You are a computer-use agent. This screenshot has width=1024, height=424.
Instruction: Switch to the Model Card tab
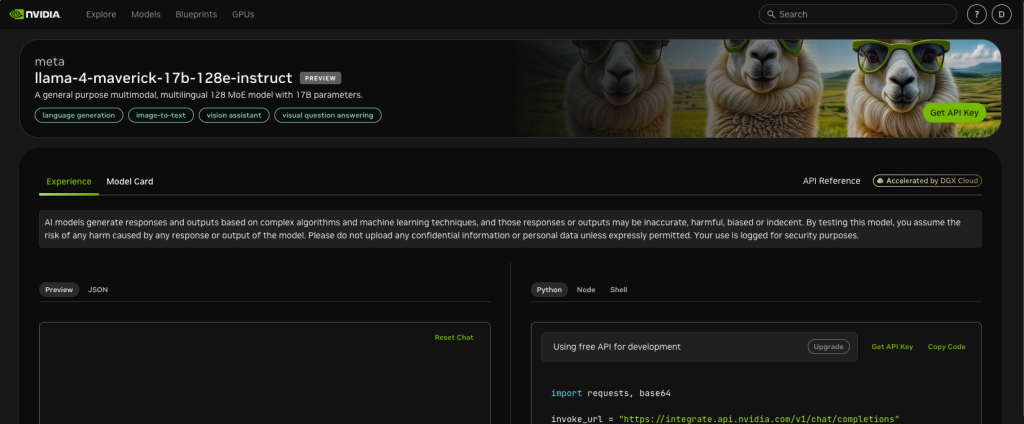[130, 181]
